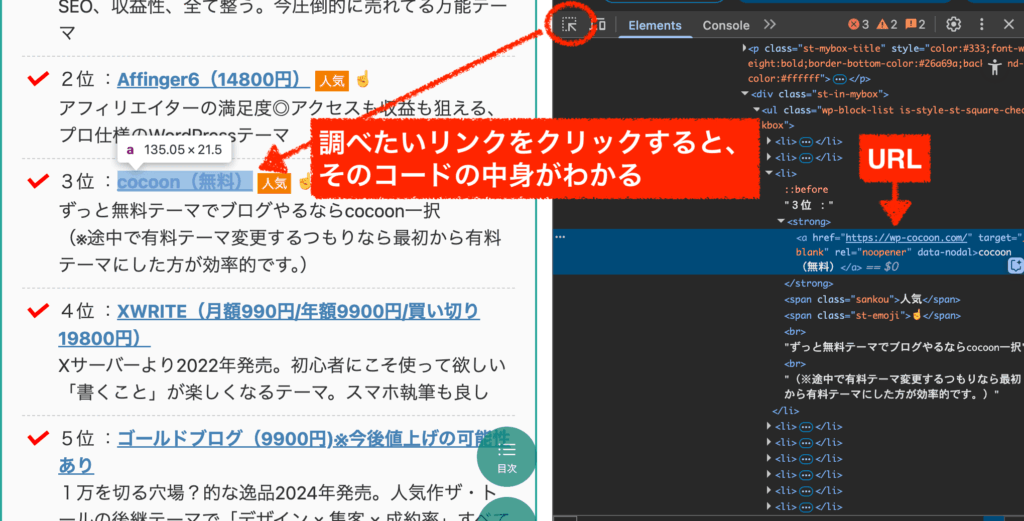Select the "3位 ：" text node
The image size is (1024, 521).
click(808, 205)
